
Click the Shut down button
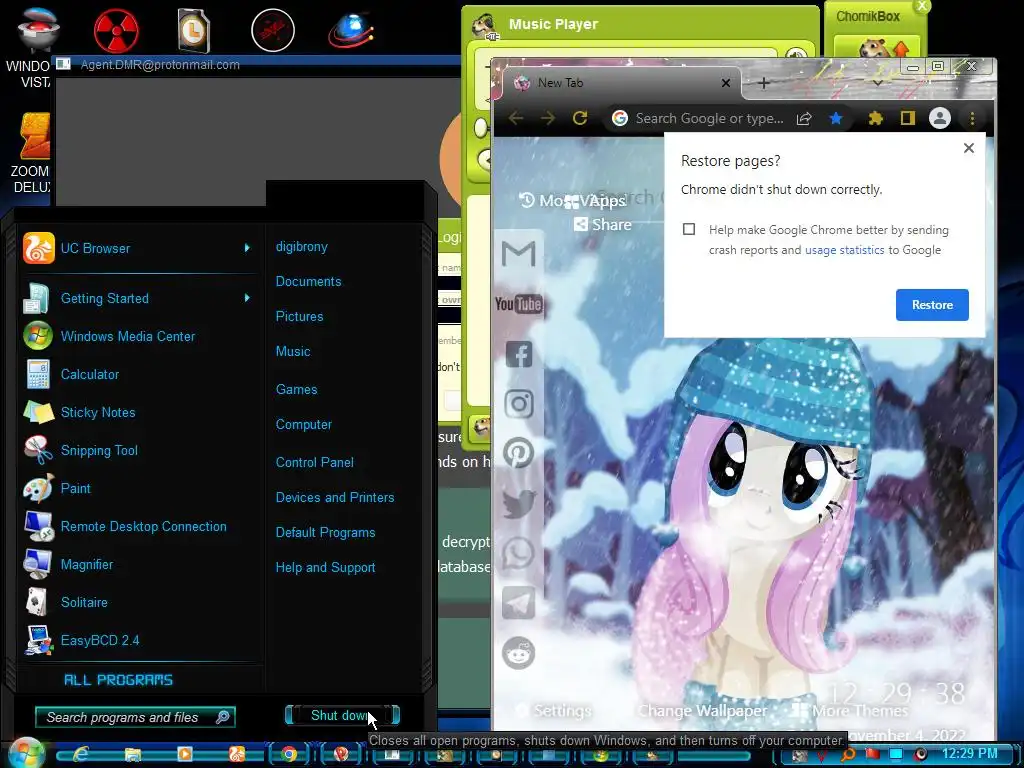(341, 715)
